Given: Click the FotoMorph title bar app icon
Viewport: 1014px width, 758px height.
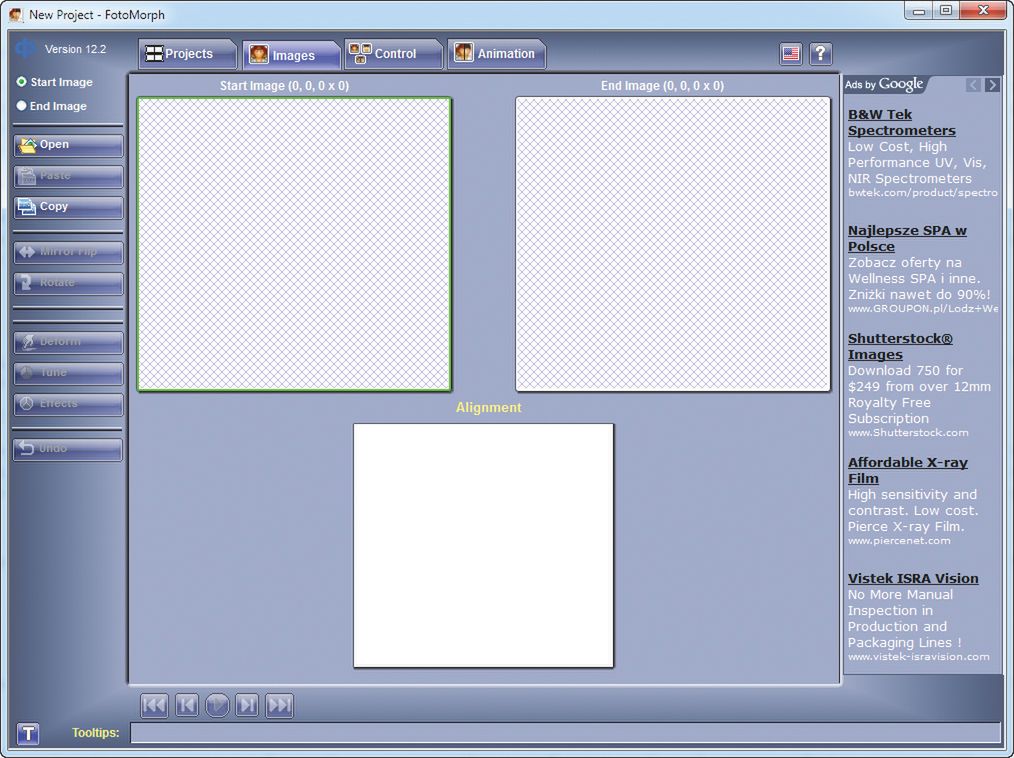Looking at the screenshot, I should [16, 14].
